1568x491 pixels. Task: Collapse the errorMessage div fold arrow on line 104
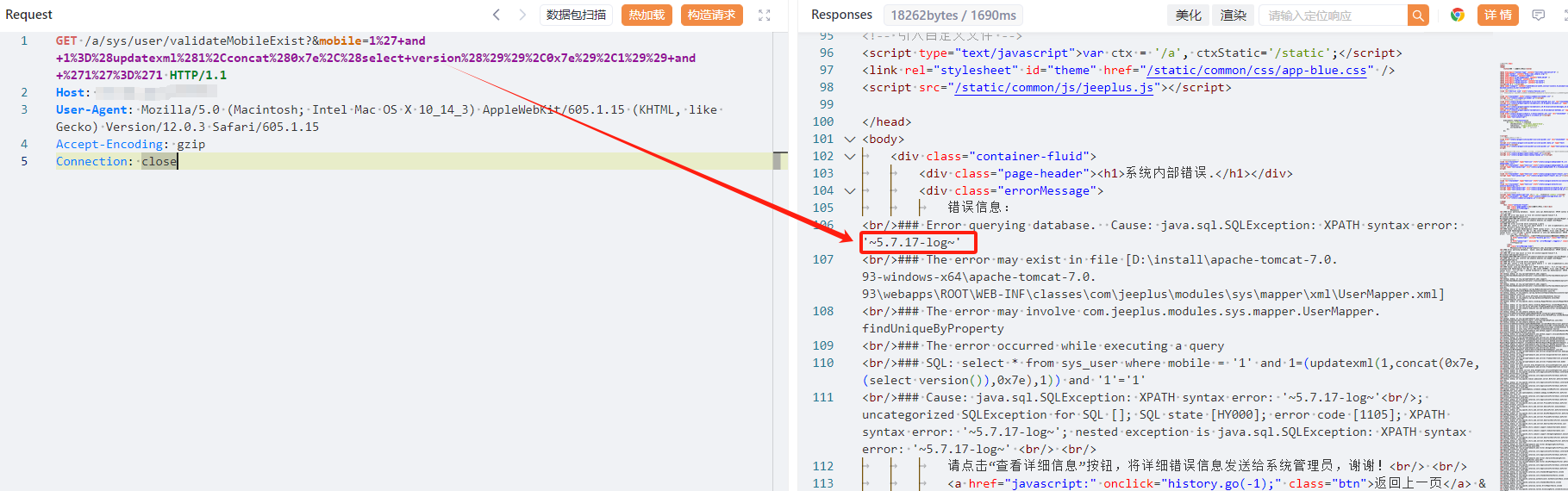pos(850,190)
